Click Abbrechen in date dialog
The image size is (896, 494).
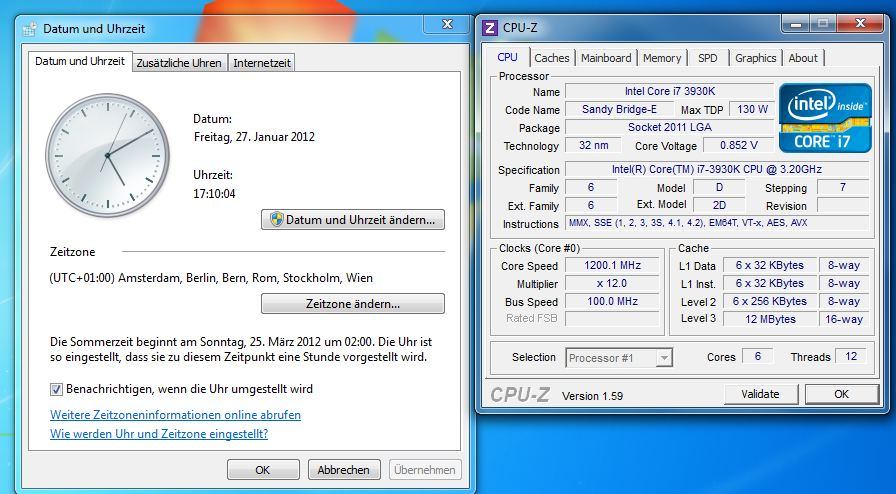(x=343, y=470)
